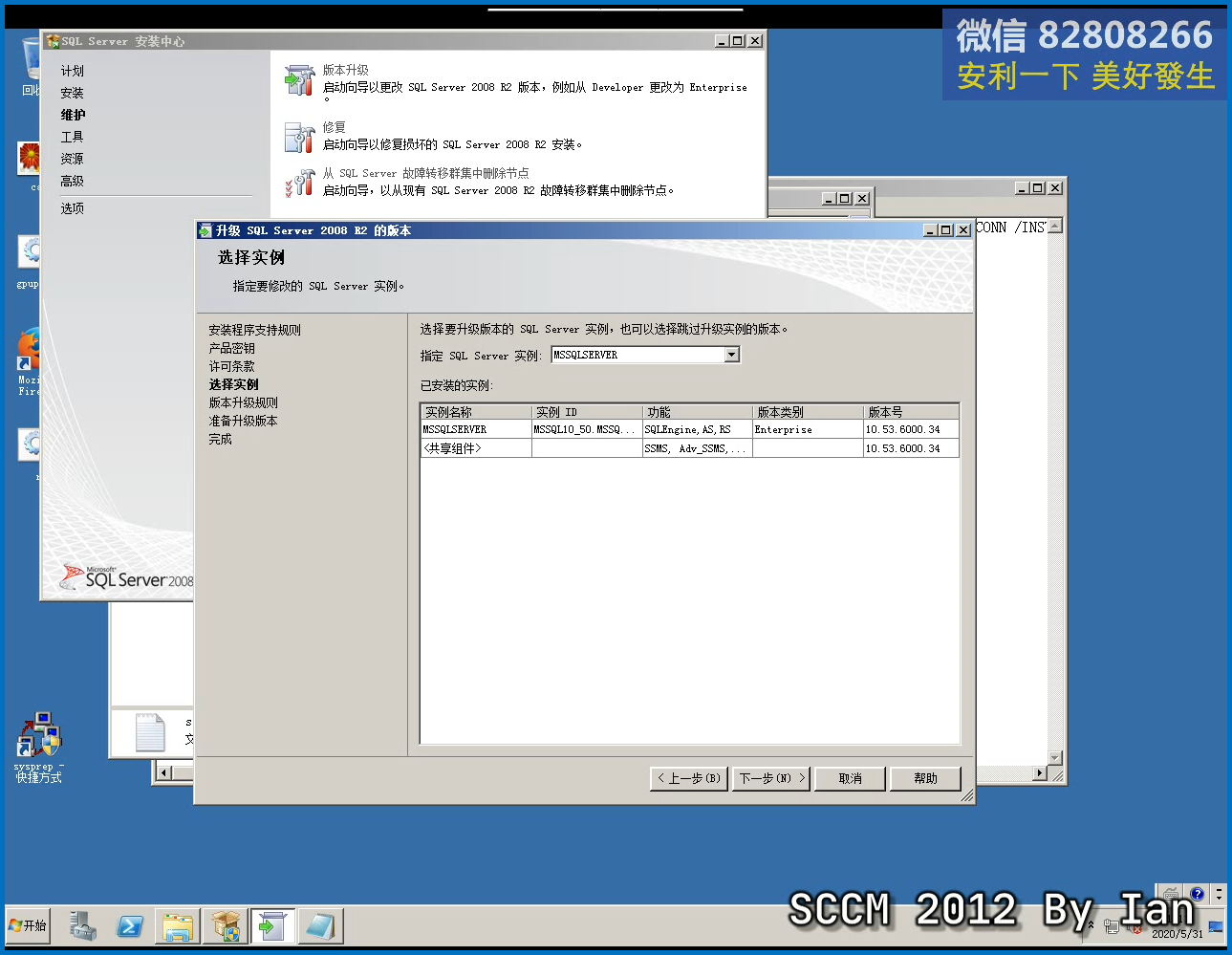Select the MSSQLSERVER instance row
The width and height of the screenshot is (1232, 955).
click(x=689, y=429)
